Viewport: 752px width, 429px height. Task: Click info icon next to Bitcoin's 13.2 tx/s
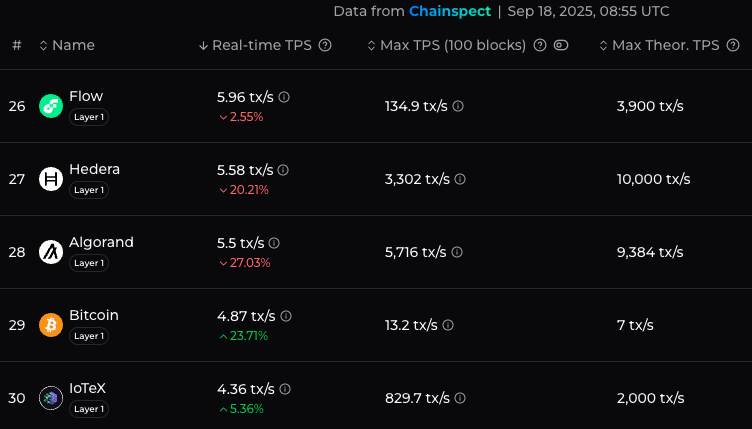pyautogui.click(x=448, y=325)
